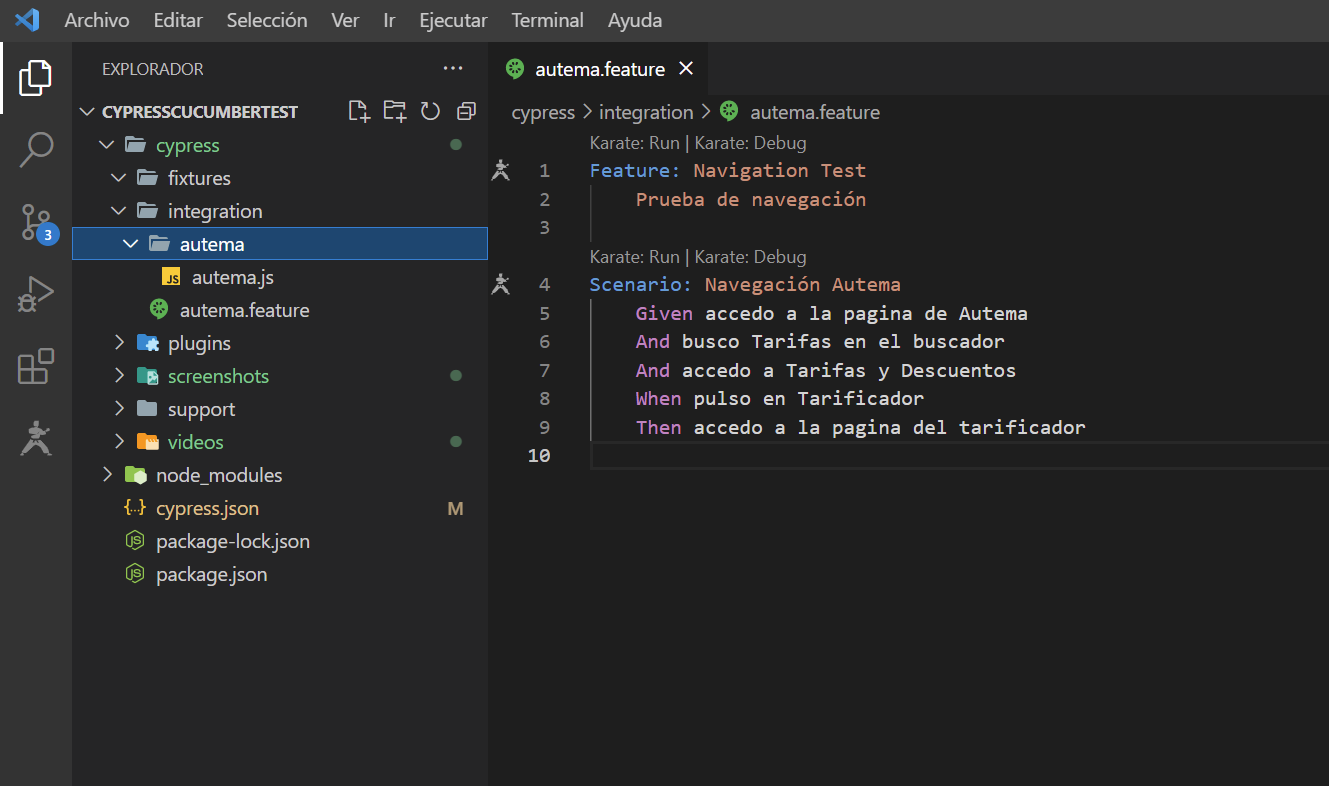Click the cucumber icon in breadcrumb
The width and height of the screenshot is (1329, 786).
click(x=729, y=112)
